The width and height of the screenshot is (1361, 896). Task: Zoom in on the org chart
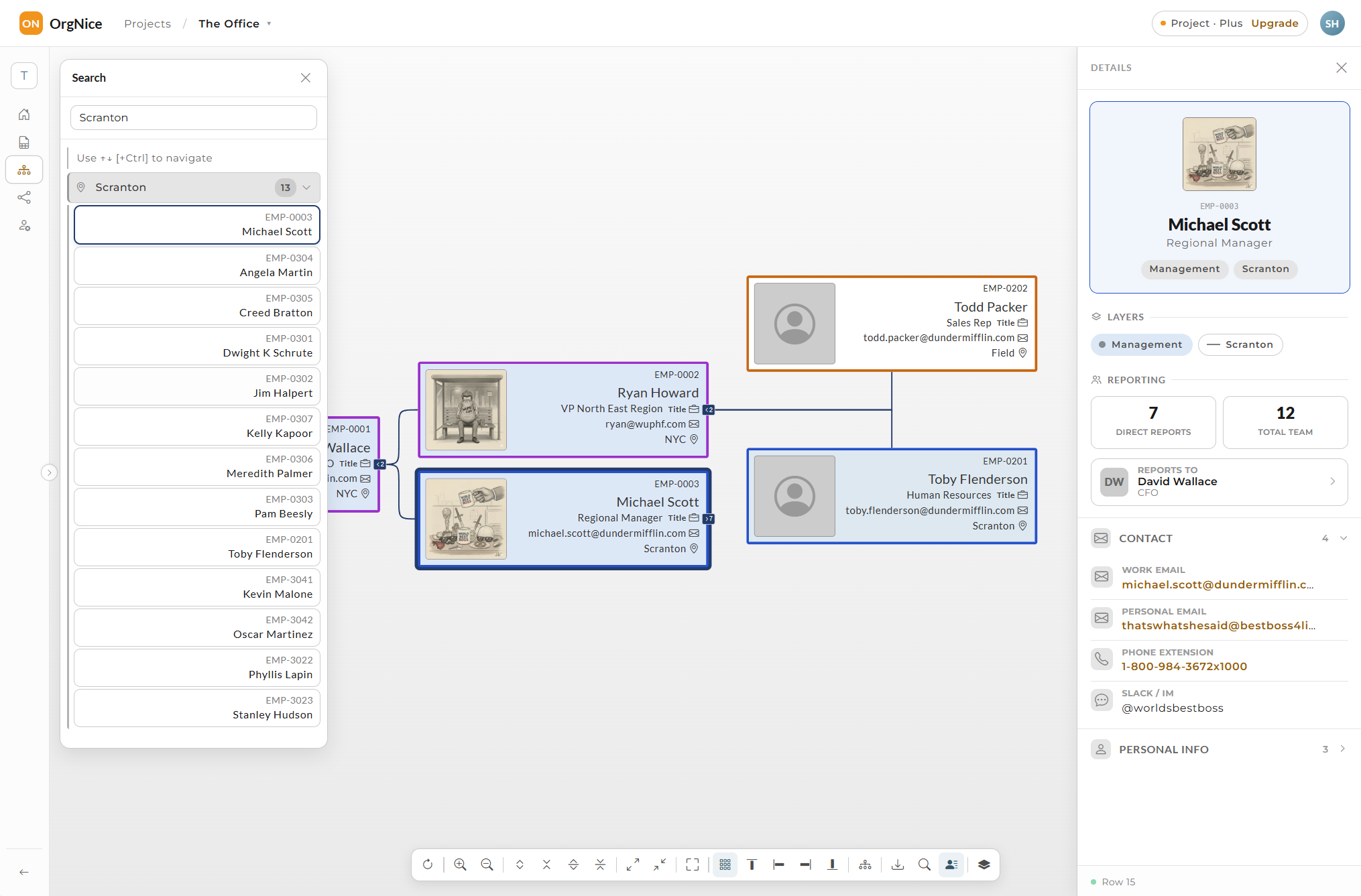point(460,865)
